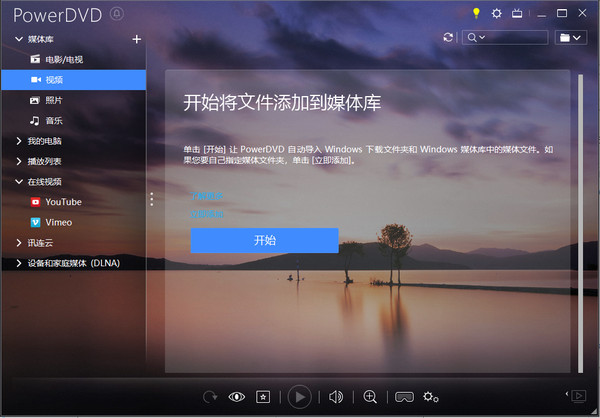600x418 pixels.
Task: Expand the 播放列表 section
Action: coord(19,161)
